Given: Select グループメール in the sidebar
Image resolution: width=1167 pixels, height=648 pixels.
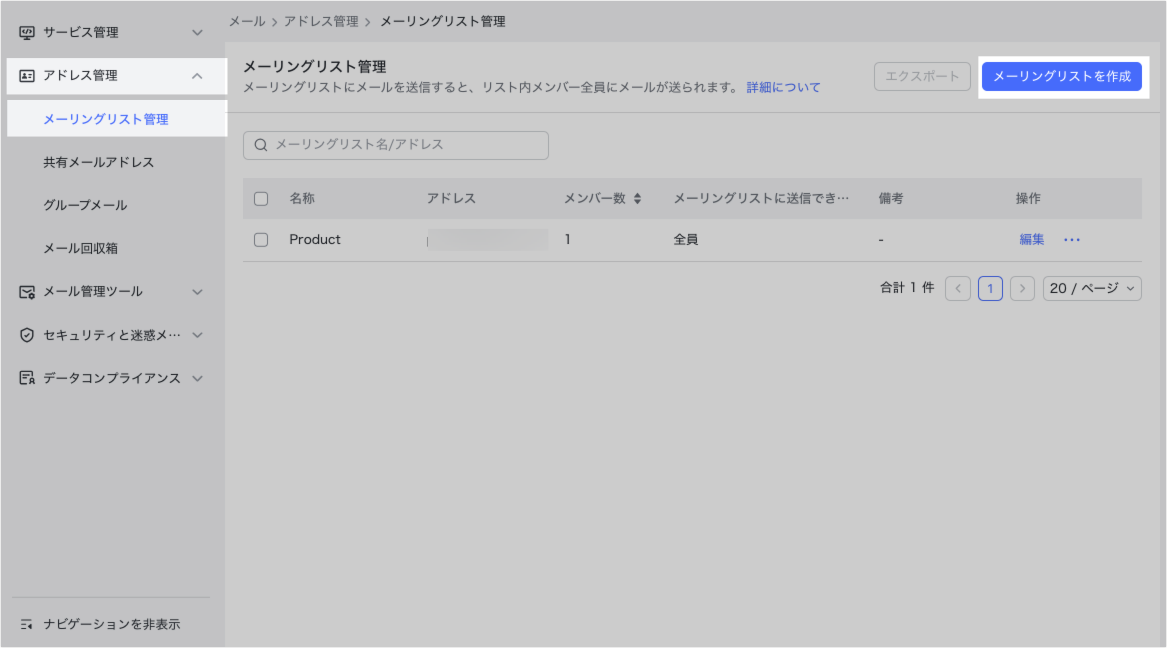Looking at the screenshot, I should (85, 205).
